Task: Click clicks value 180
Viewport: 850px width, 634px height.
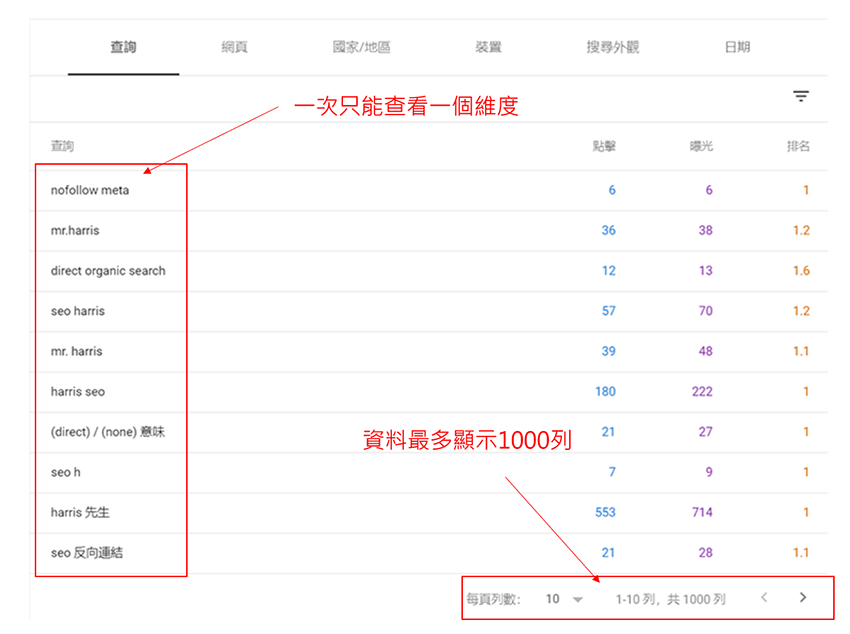Action: pos(606,392)
